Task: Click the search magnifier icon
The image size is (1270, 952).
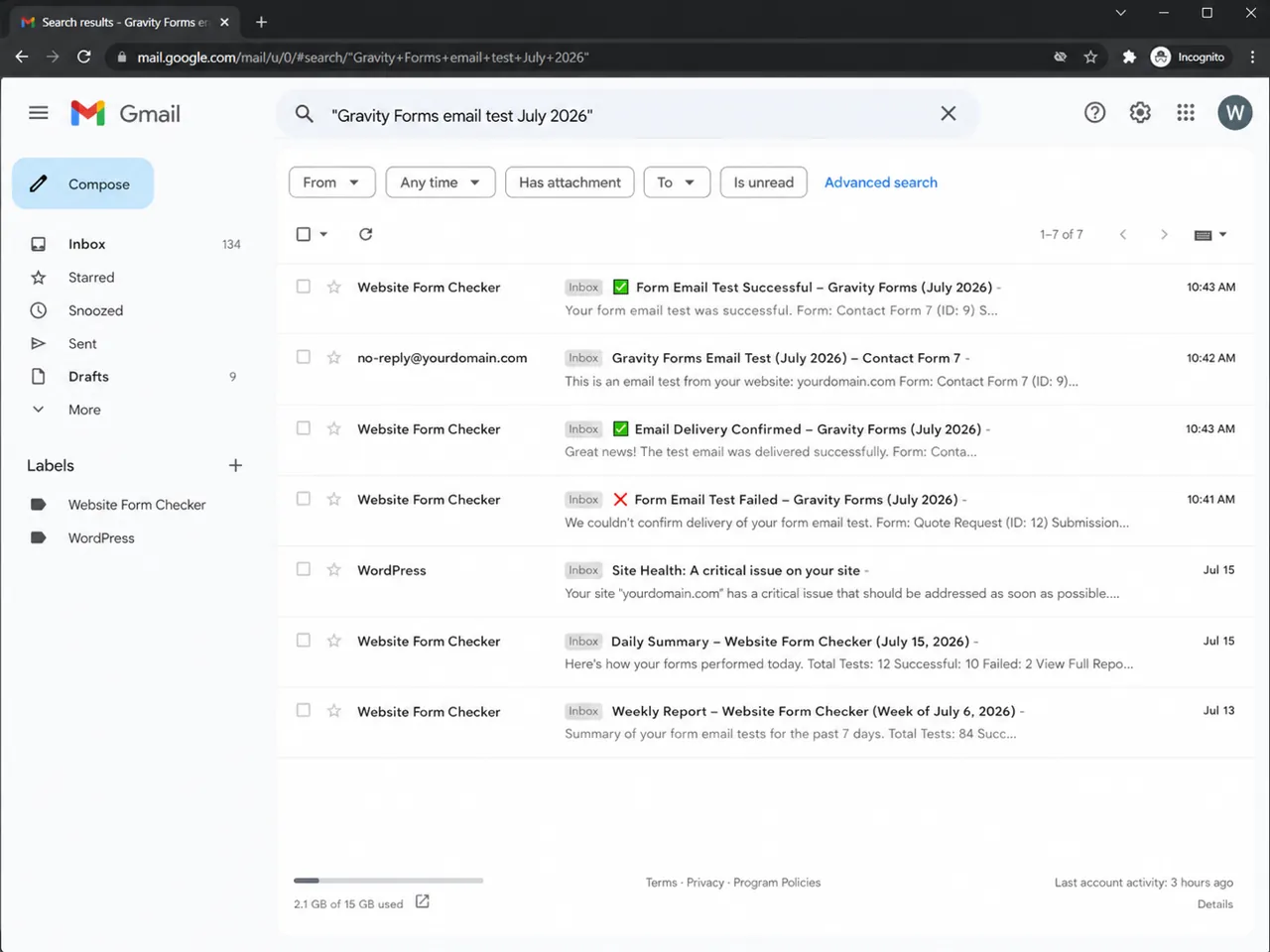Action: pos(305,114)
